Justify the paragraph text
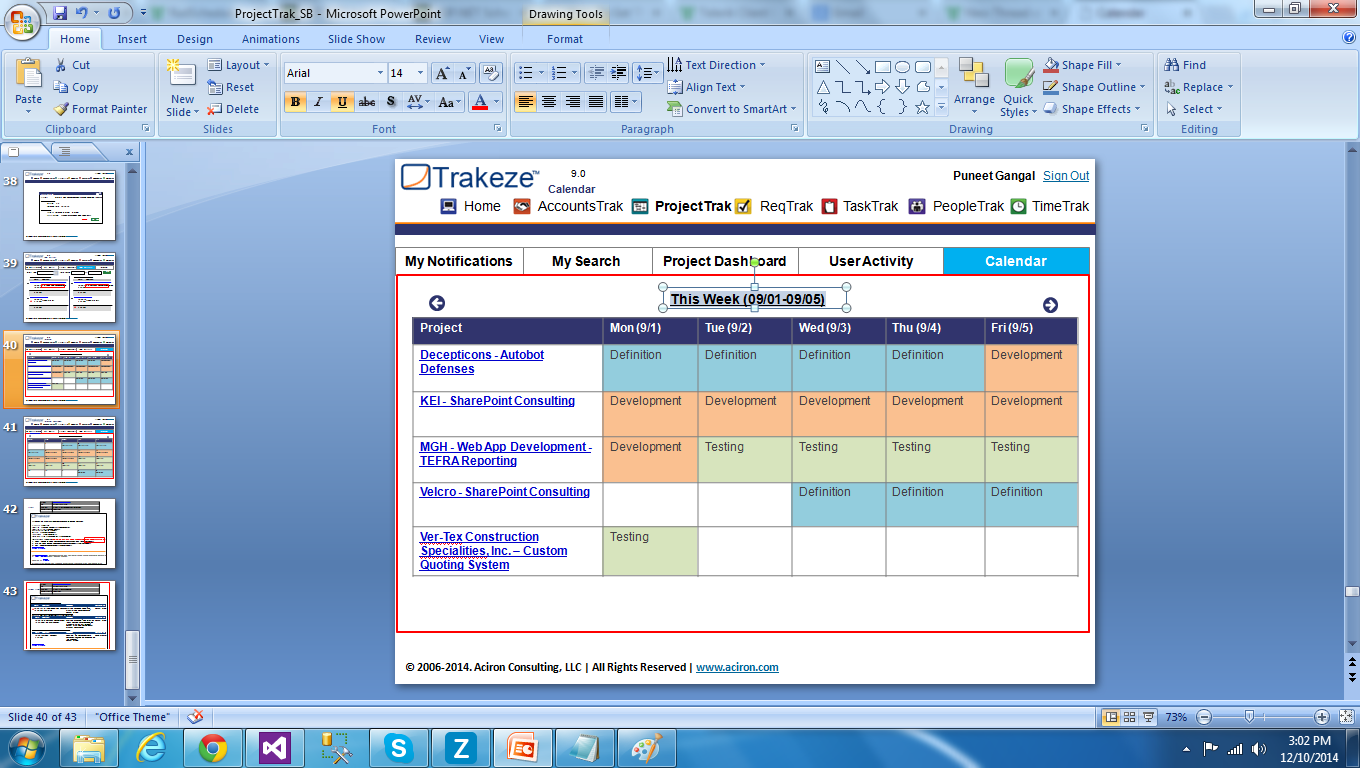 tap(597, 101)
